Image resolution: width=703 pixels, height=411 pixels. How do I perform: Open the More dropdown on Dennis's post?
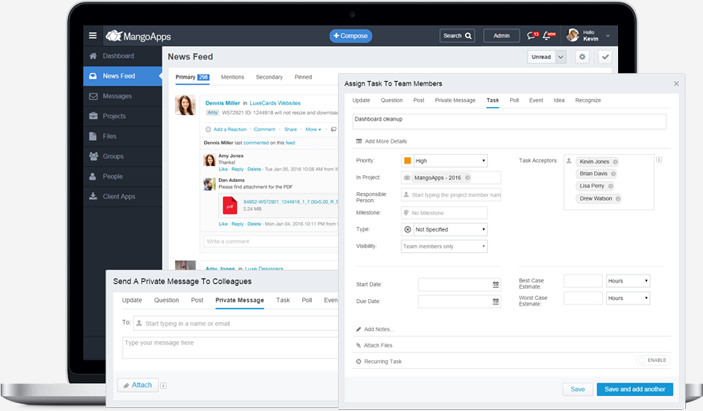[313, 130]
